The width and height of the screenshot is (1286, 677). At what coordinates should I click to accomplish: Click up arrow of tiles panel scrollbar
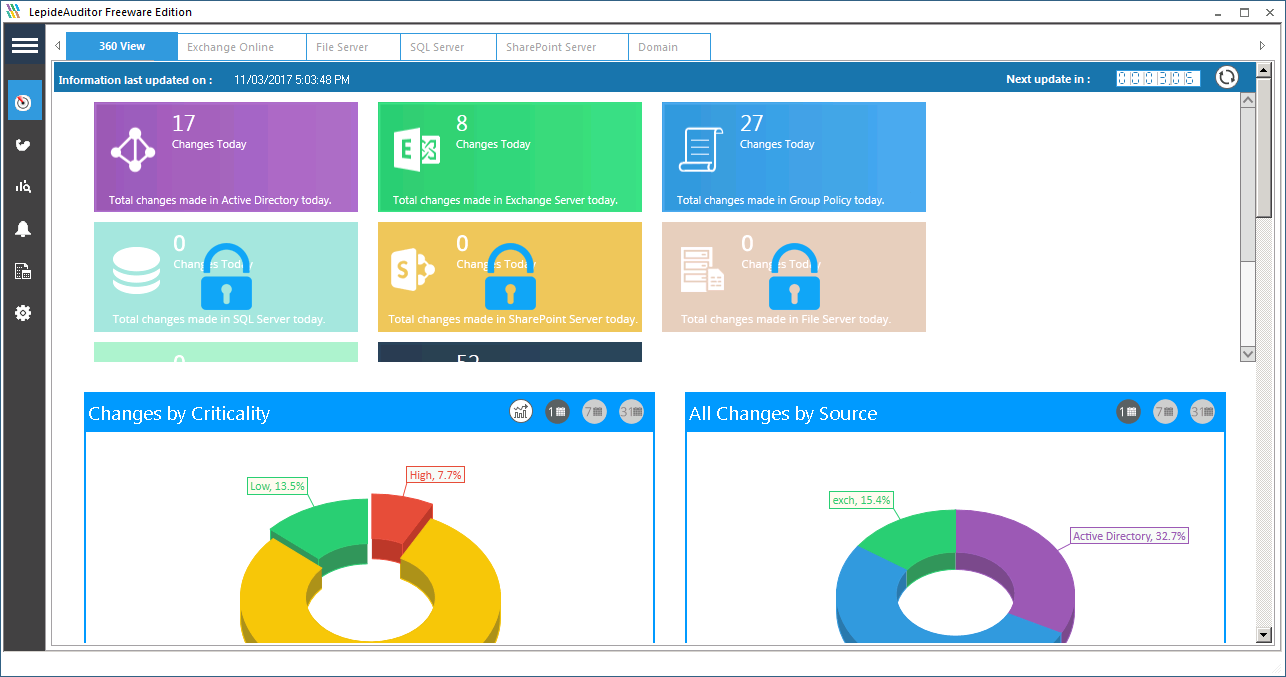[1247, 100]
